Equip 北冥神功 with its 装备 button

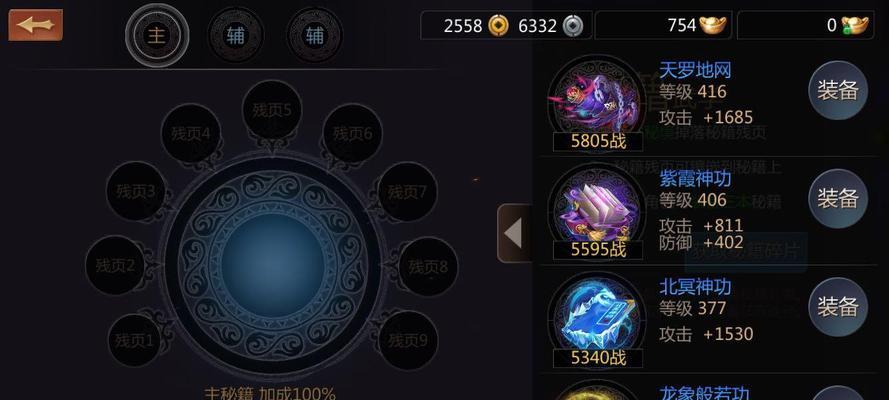[x=838, y=307]
